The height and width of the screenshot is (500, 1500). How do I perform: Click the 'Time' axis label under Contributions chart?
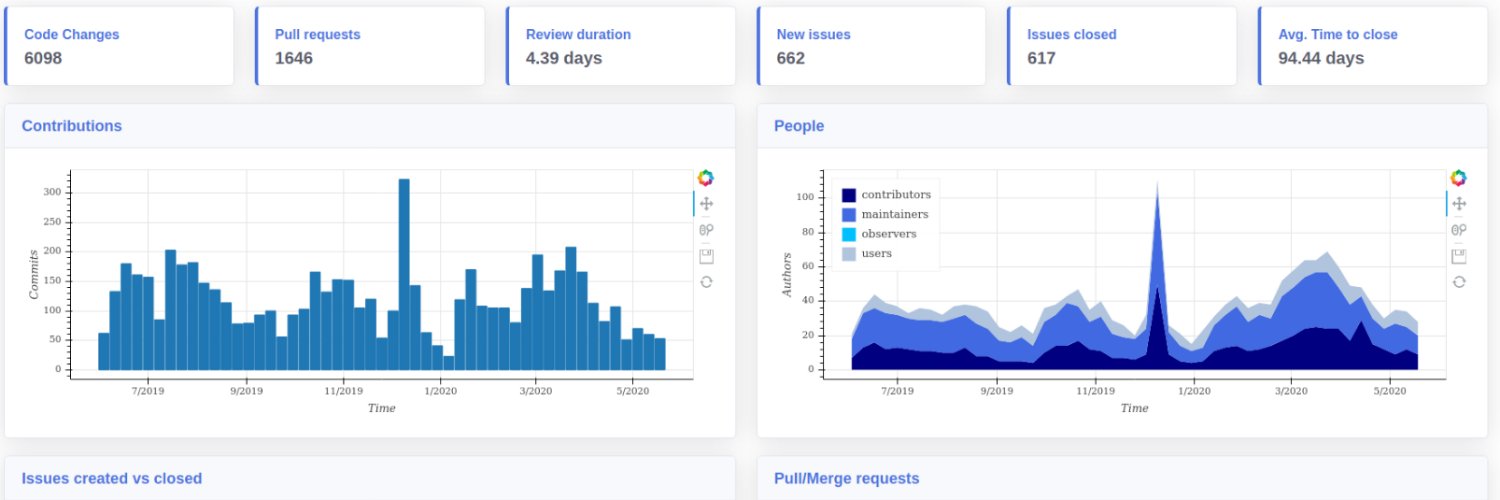(x=381, y=408)
